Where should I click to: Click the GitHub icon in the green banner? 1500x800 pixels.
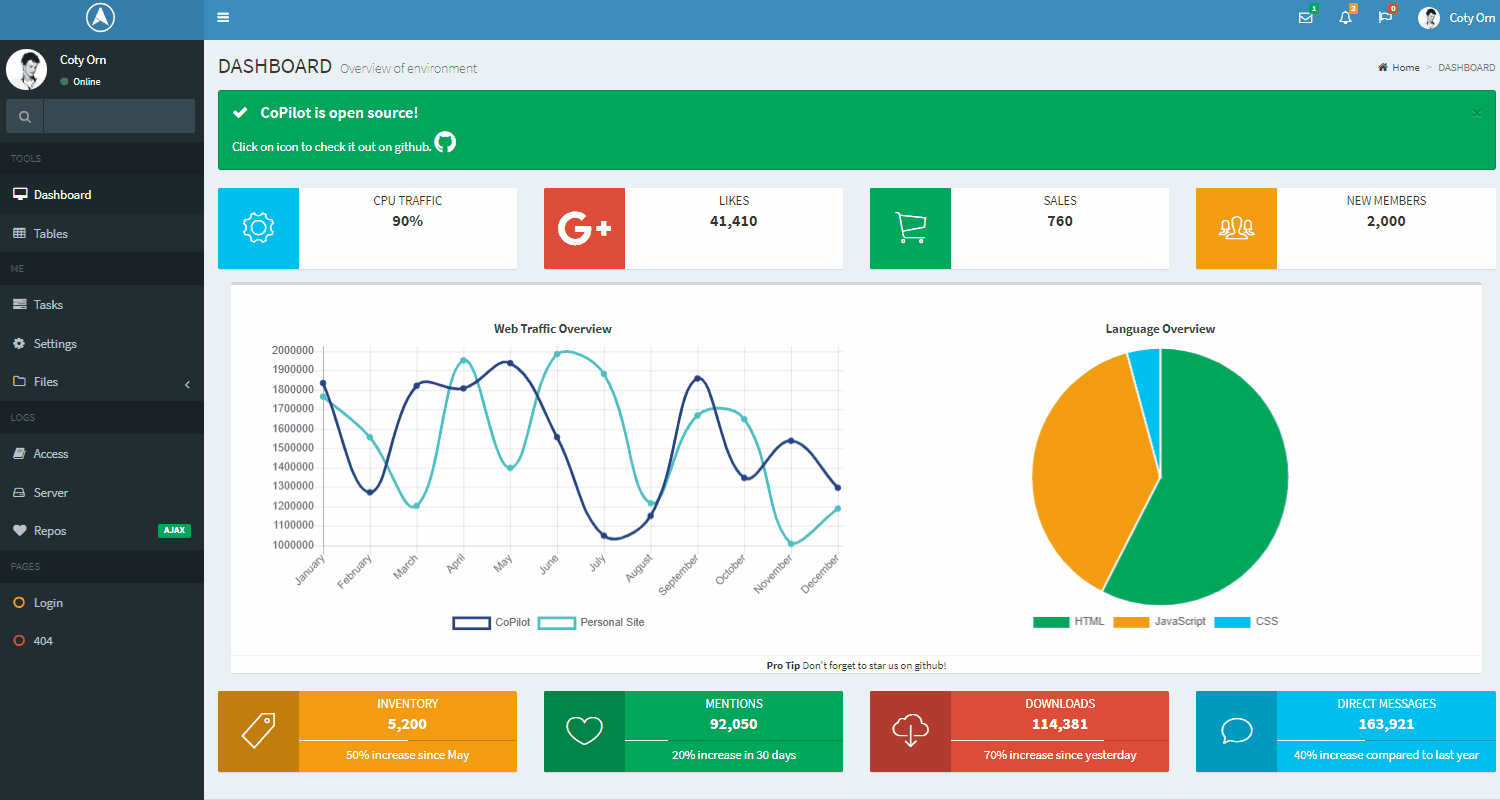(x=445, y=143)
